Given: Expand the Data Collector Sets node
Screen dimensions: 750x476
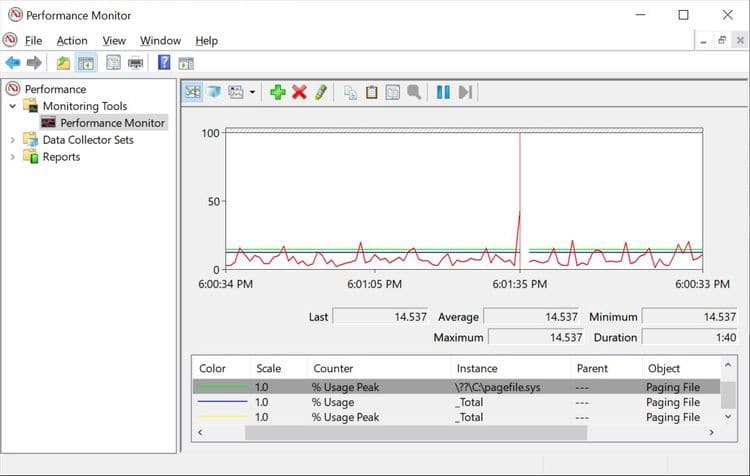Looking at the screenshot, I should tap(13, 140).
